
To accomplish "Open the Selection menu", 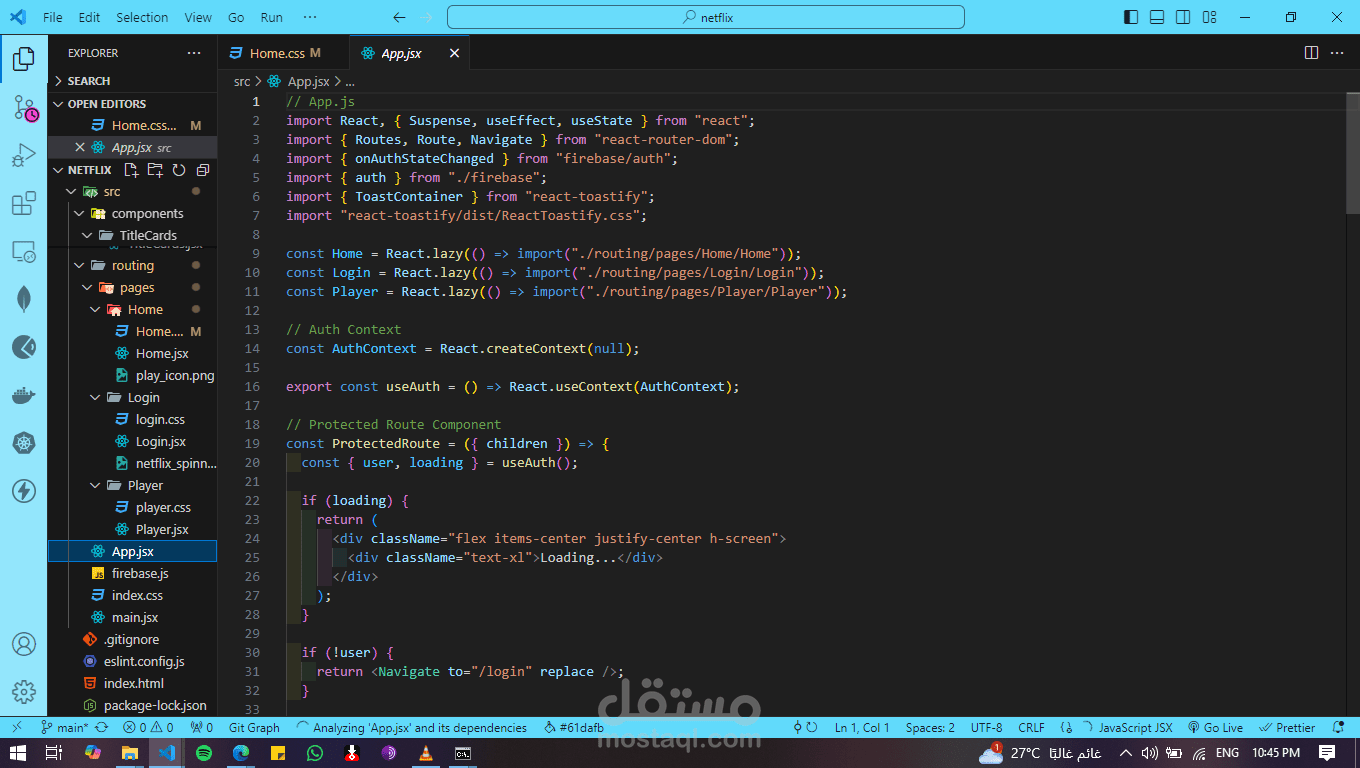I will [x=142, y=17].
